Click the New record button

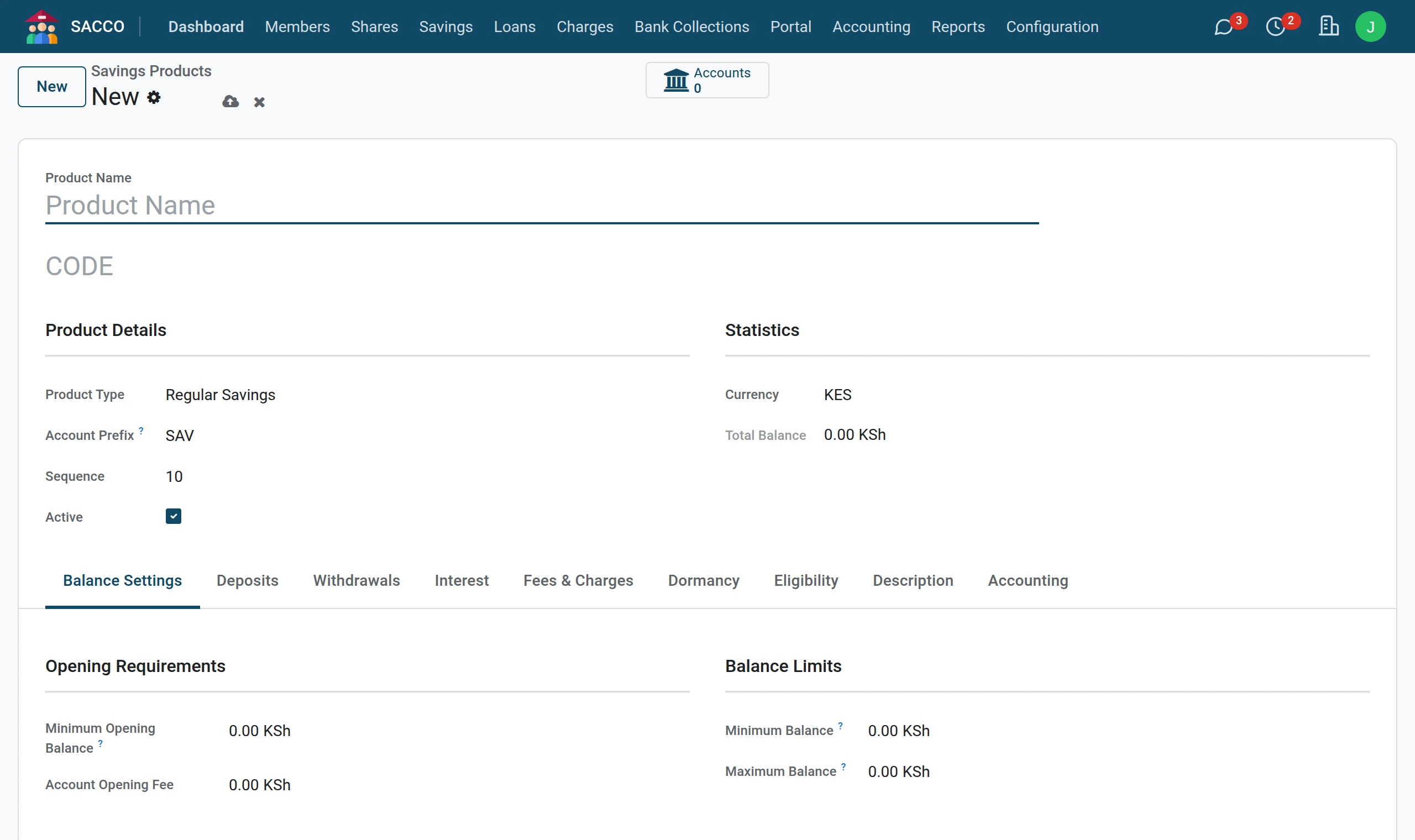(51, 87)
